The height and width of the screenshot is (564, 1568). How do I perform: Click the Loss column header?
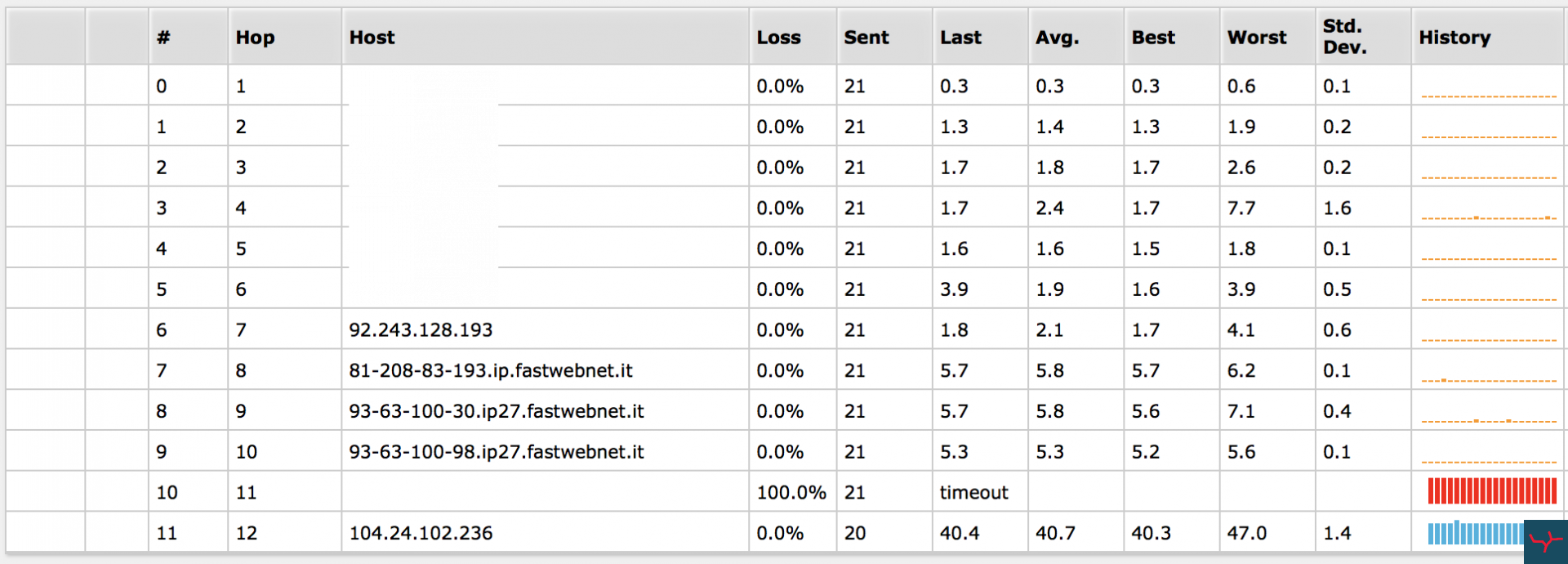(x=778, y=38)
